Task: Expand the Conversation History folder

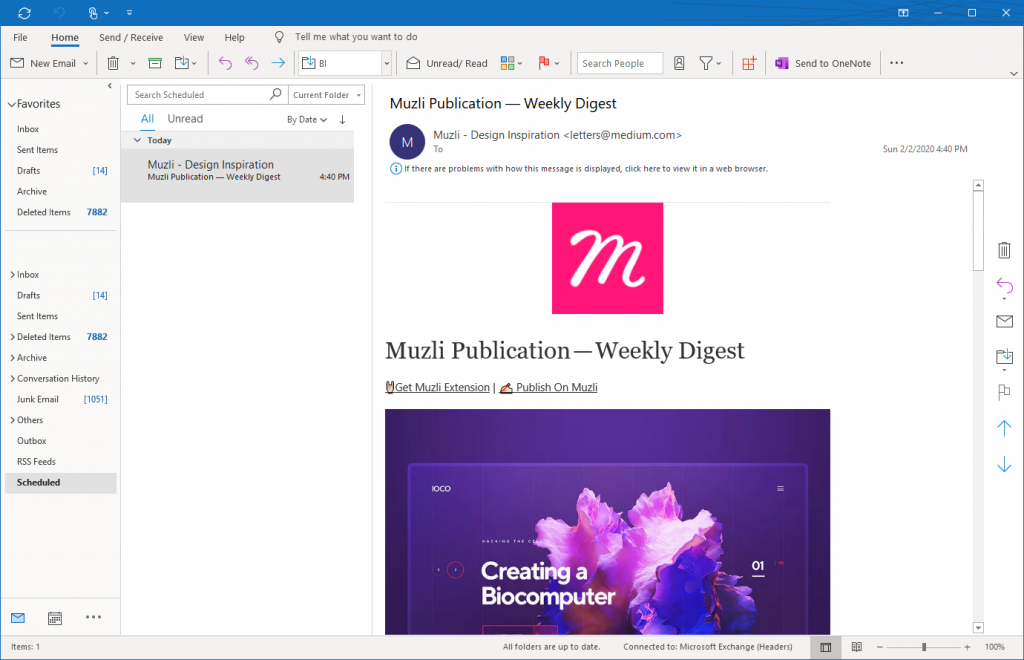Action: pyautogui.click(x=12, y=379)
